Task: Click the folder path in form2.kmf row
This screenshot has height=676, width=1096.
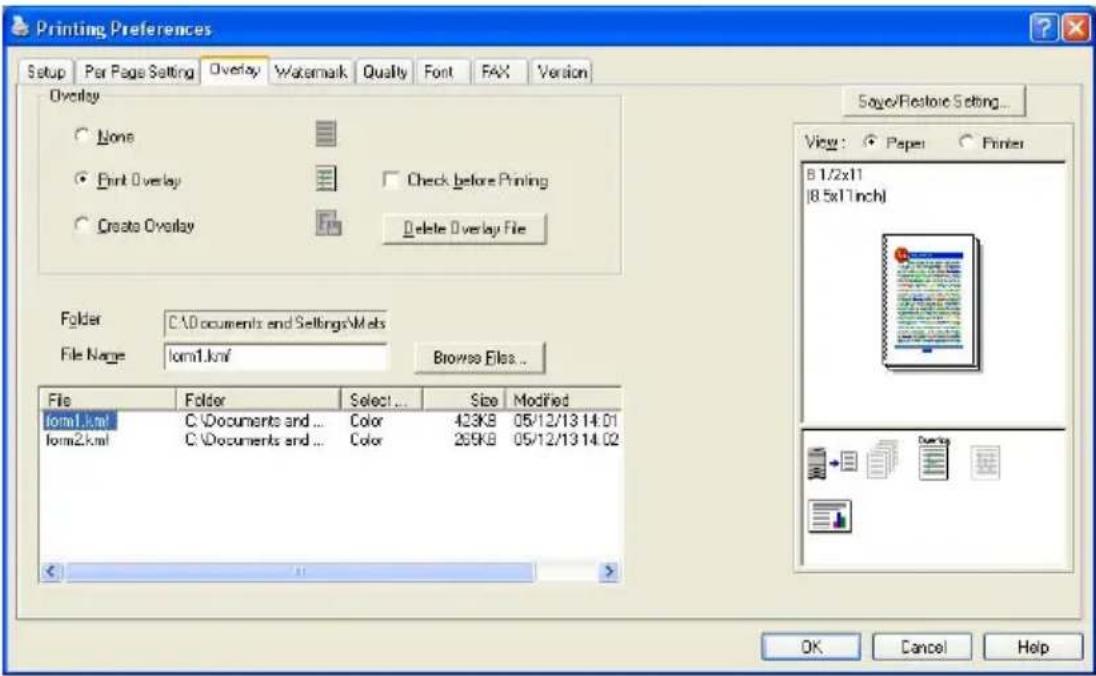Action: coord(254,440)
